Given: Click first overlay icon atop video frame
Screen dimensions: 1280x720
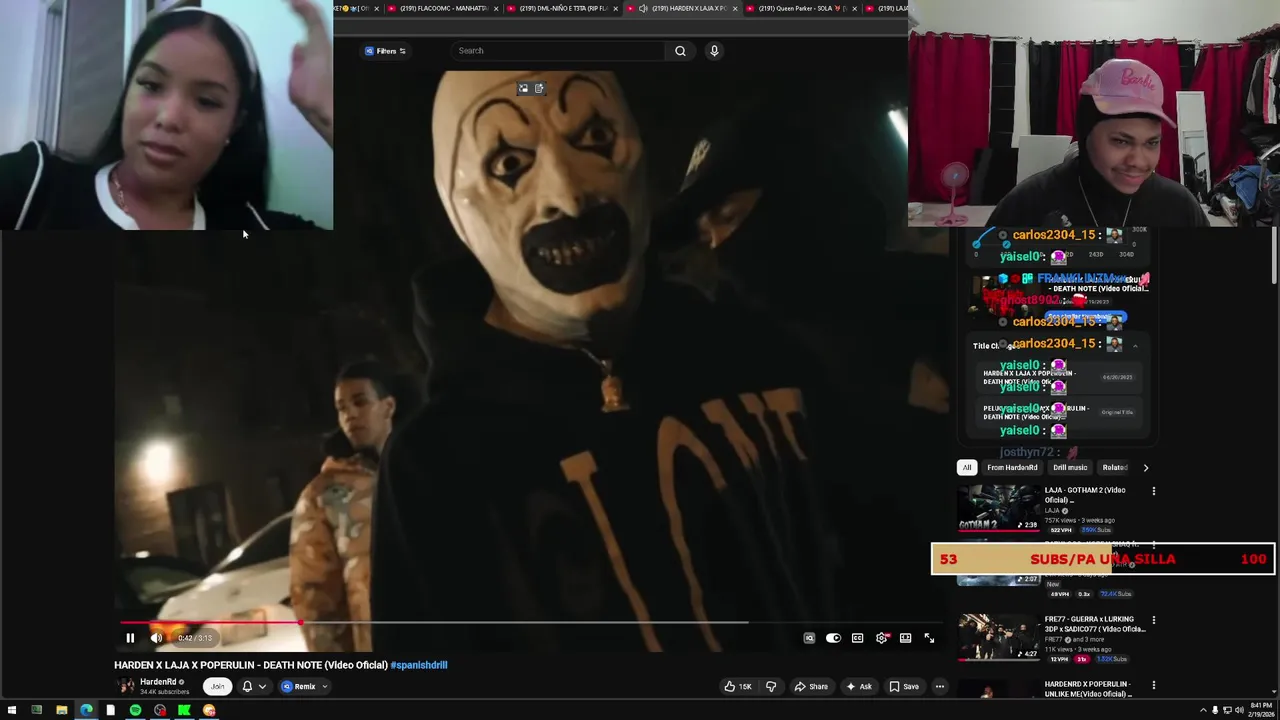Looking at the screenshot, I should pos(523,88).
